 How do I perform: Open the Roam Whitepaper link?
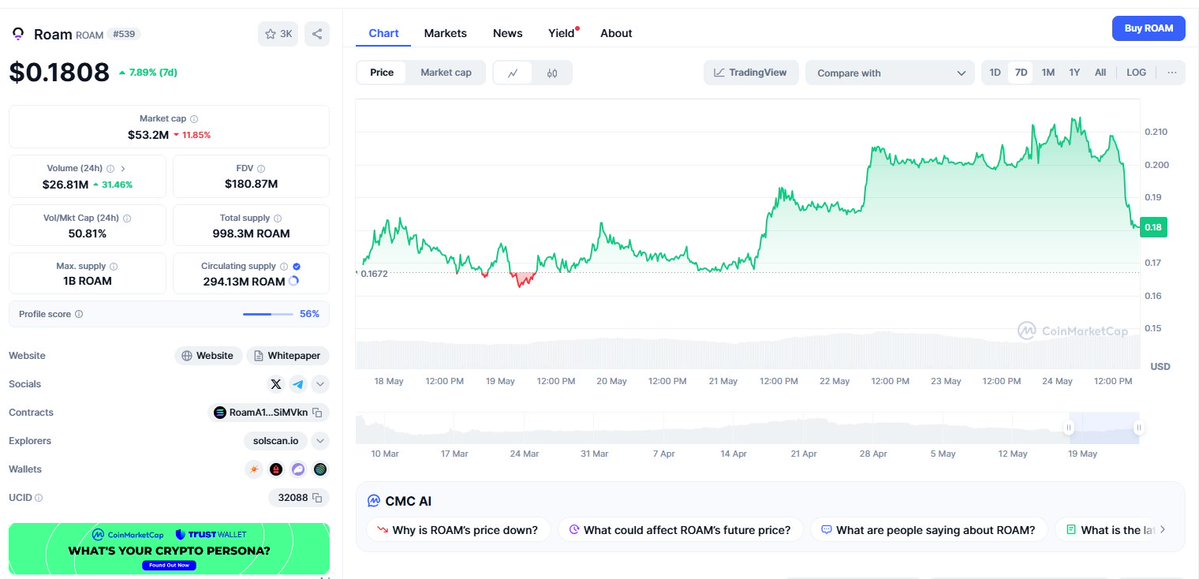pos(288,356)
